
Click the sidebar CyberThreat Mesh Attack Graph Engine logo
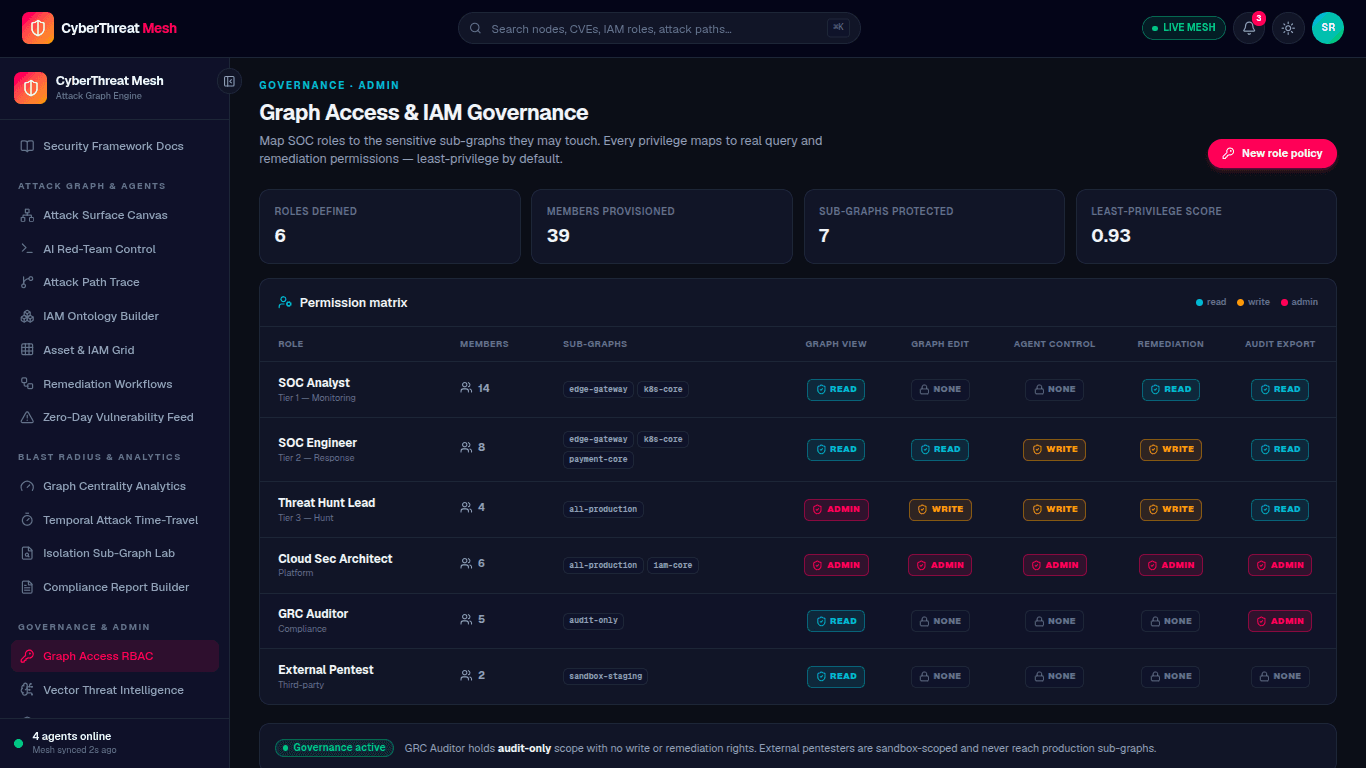coord(30,88)
